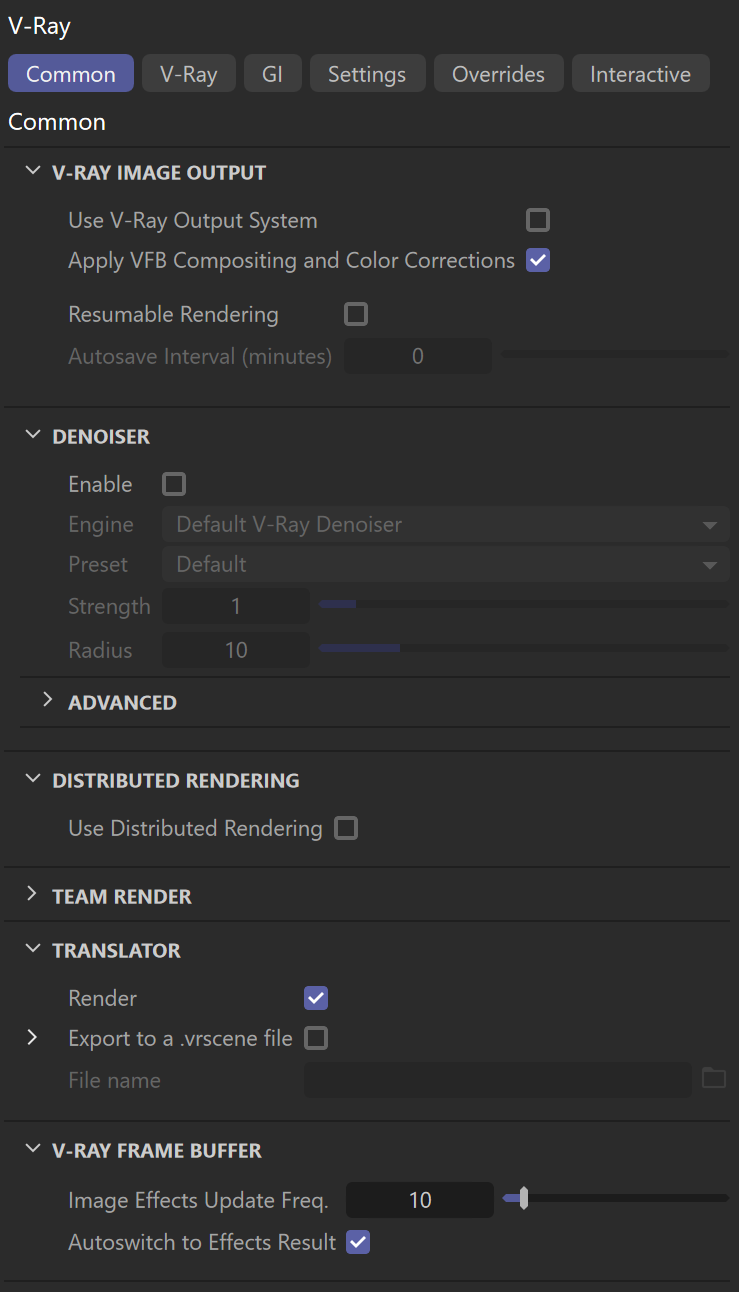Expand the Advanced denoiser settings
This screenshot has height=1292, width=739.
pyautogui.click(x=47, y=701)
